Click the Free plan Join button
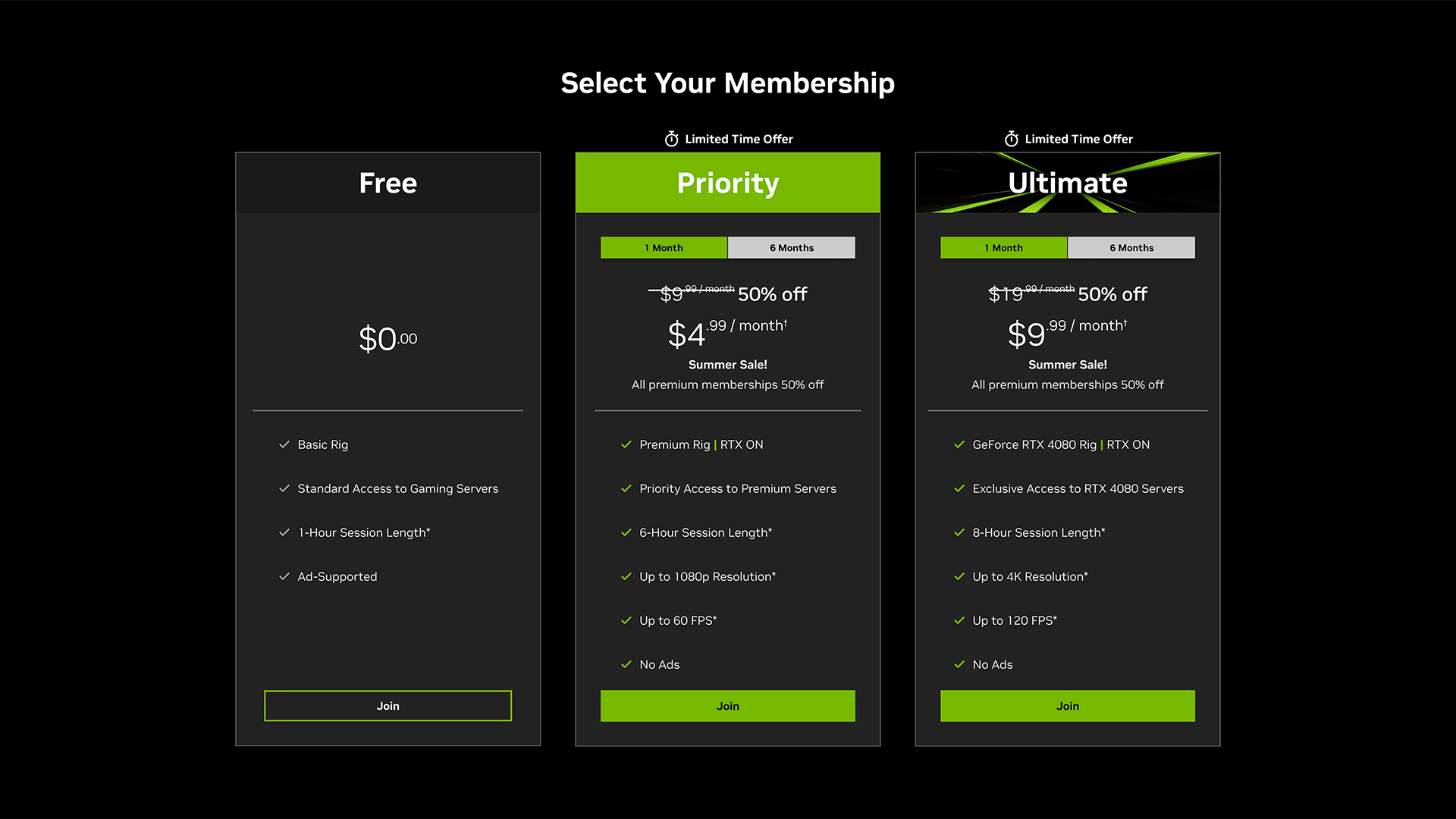 (388, 706)
